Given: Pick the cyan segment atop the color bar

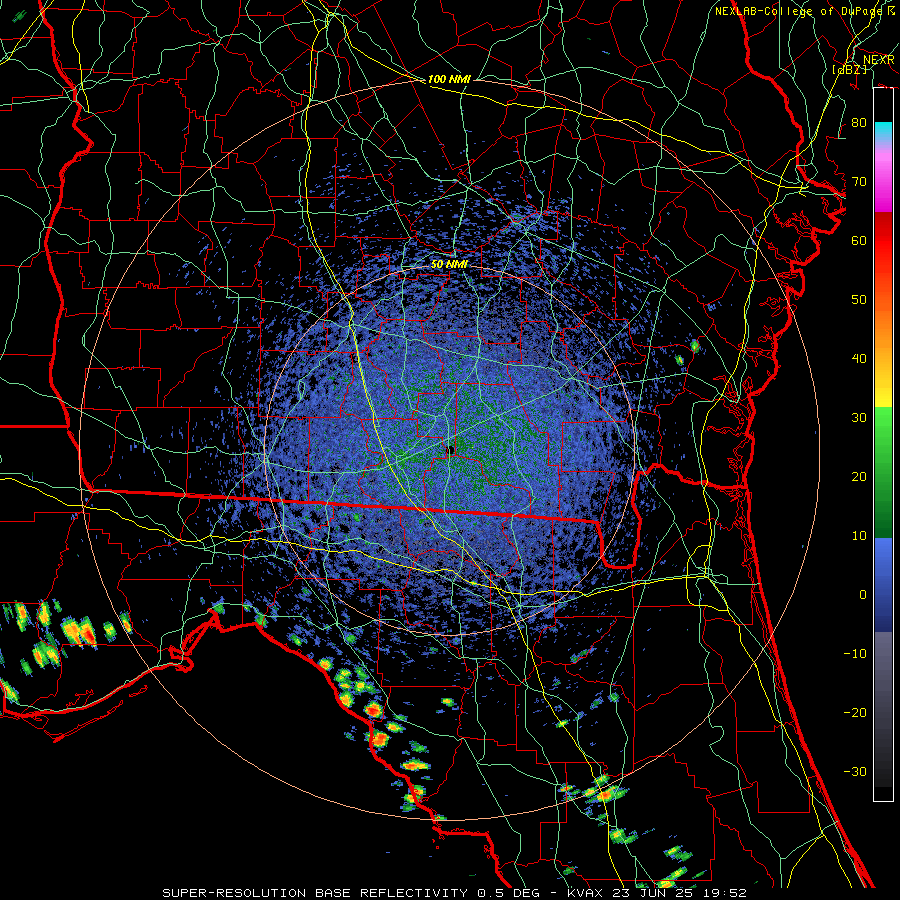Looking at the screenshot, I should 883,132.
